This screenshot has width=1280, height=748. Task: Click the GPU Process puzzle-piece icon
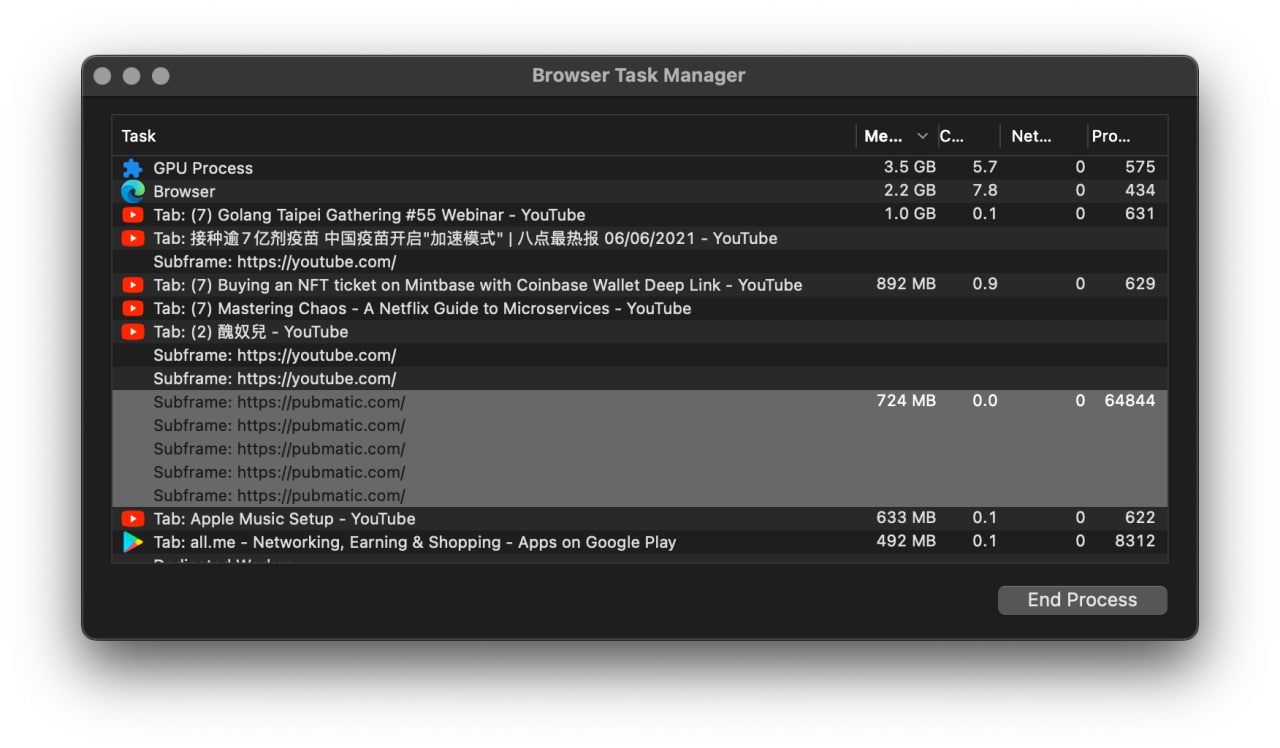[132, 168]
